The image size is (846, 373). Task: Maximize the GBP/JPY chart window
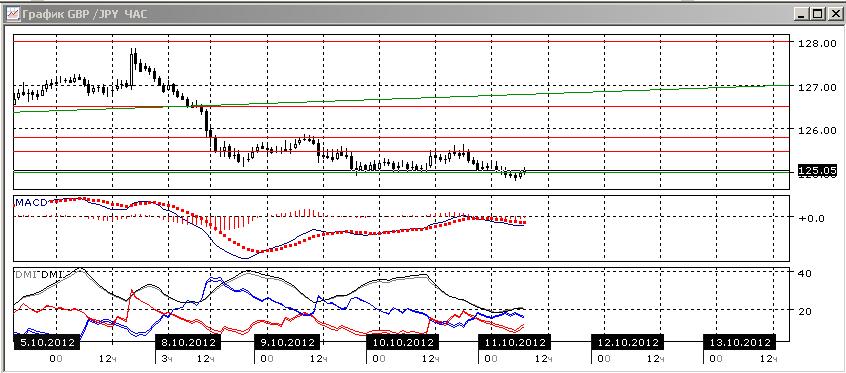[x=817, y=14]
